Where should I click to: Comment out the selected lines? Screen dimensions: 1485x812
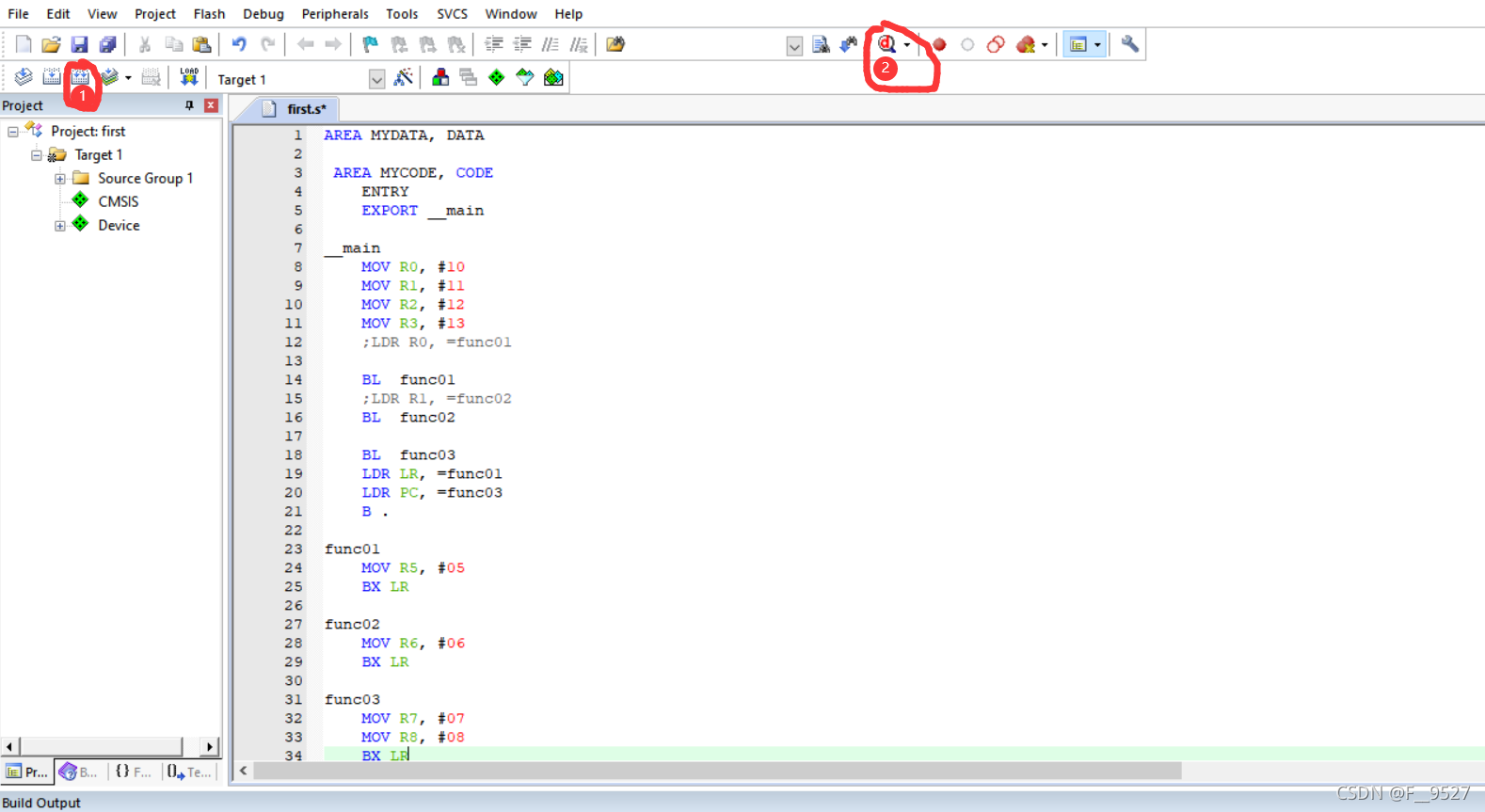click(551, 44)
